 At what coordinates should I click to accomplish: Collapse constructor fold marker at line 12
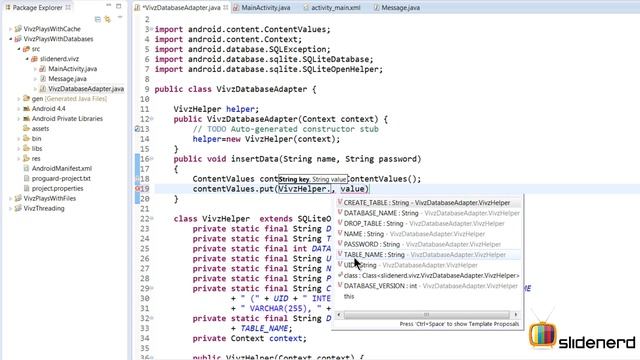tap(151, 119)
